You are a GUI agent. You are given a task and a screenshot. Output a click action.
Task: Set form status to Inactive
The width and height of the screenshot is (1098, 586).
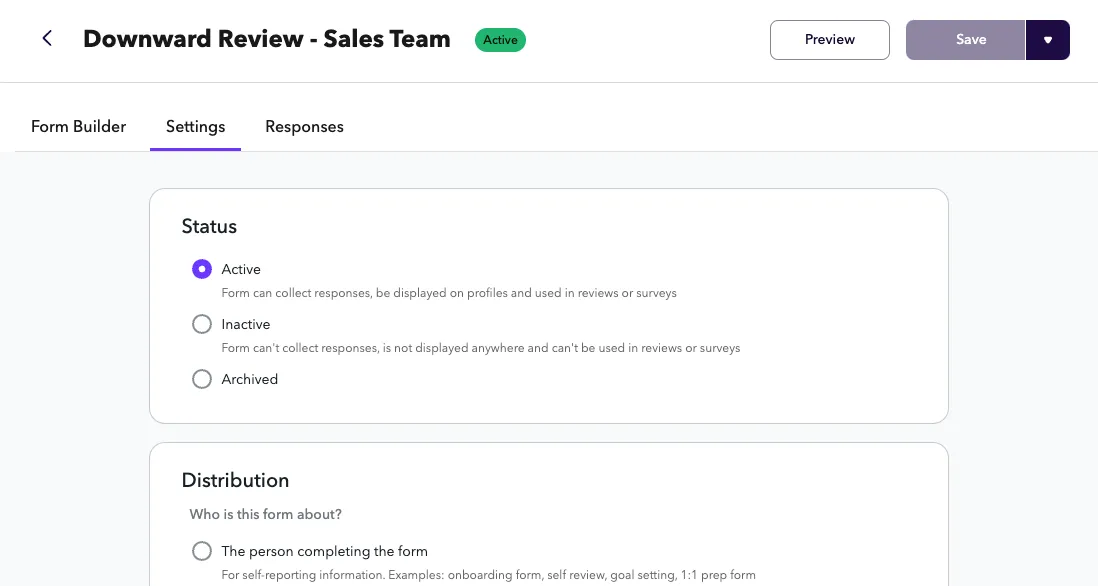(x=202, y=324)
